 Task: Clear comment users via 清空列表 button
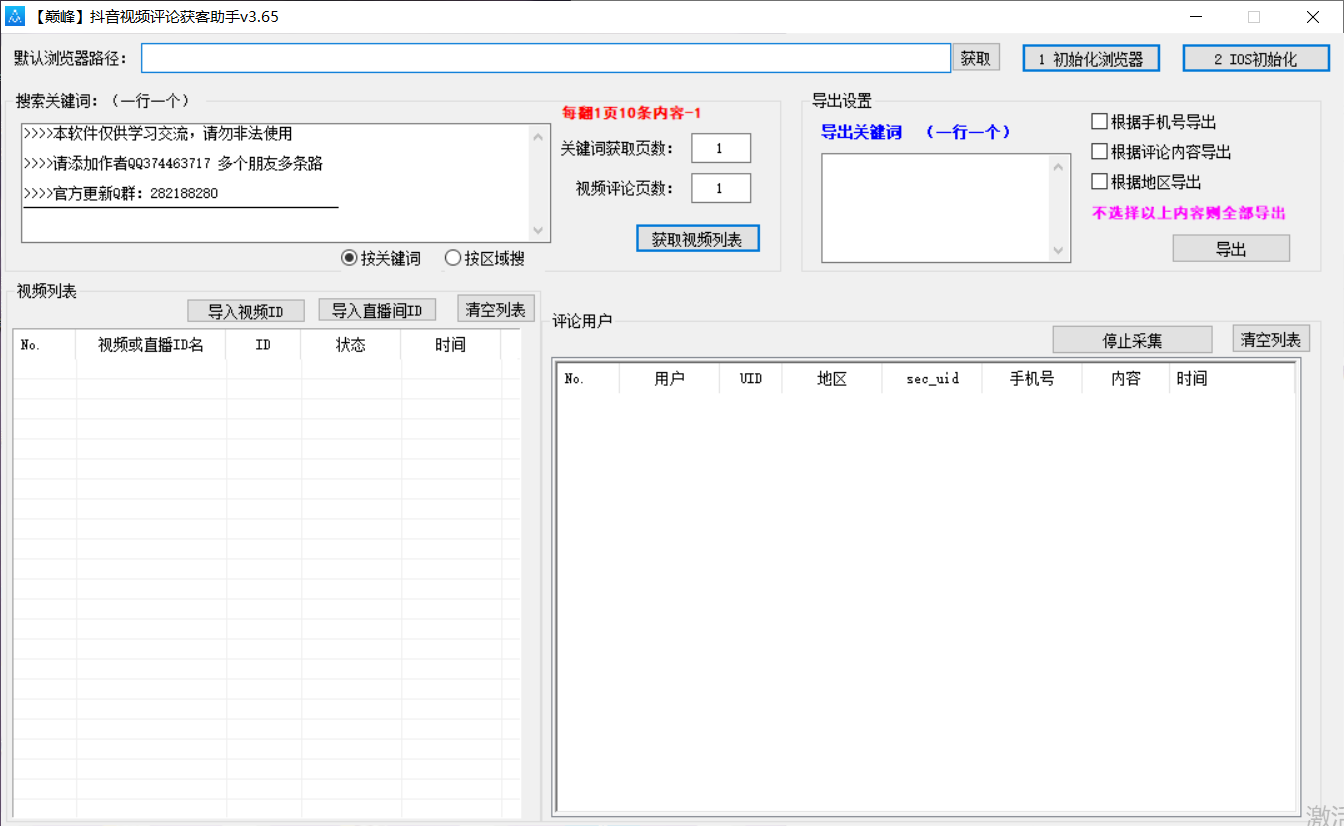(1270, 338)
